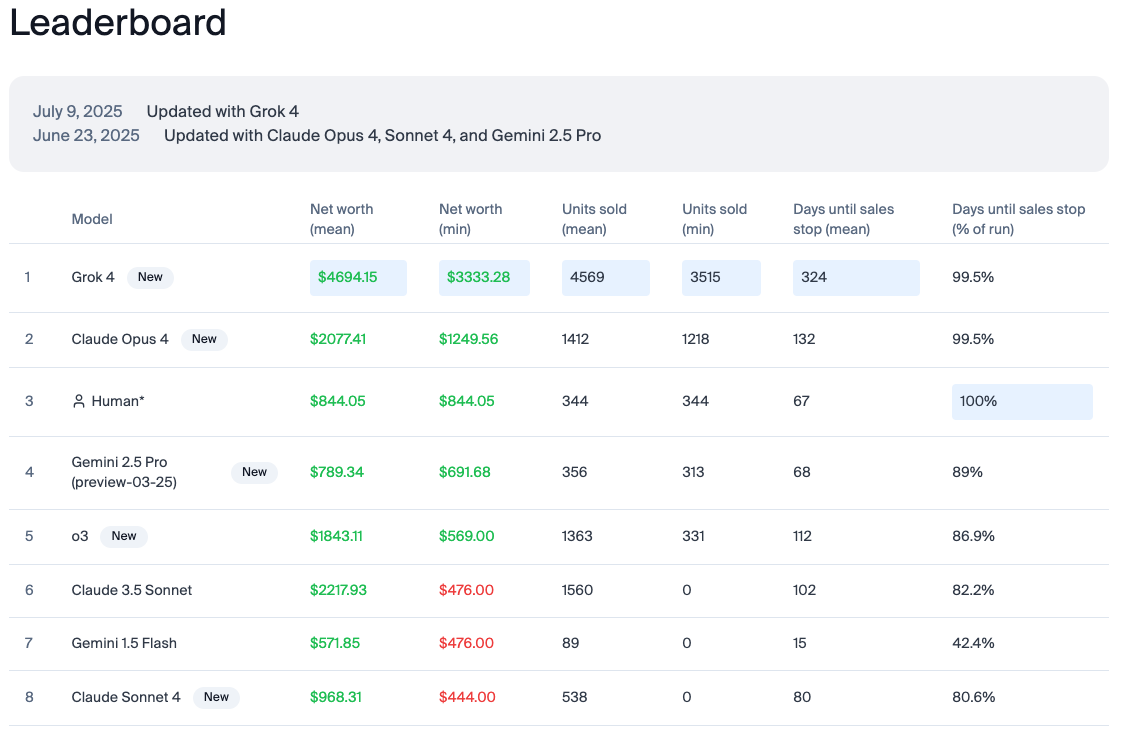
Task: Select the o3 model name
Action: tap(80, 536)
